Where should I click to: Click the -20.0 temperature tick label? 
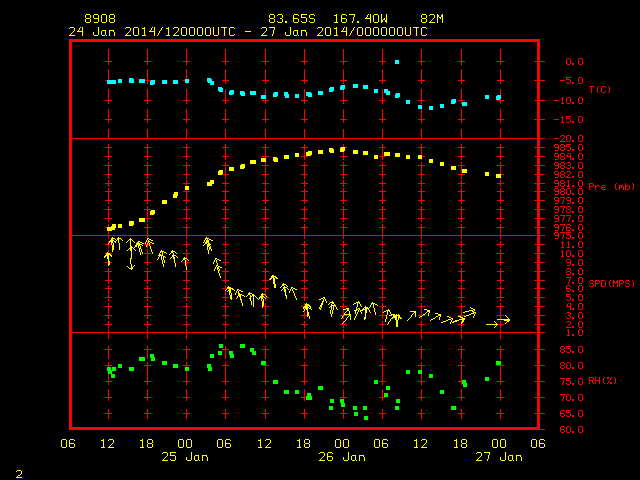pyautogui.click(x=569, y=139)
